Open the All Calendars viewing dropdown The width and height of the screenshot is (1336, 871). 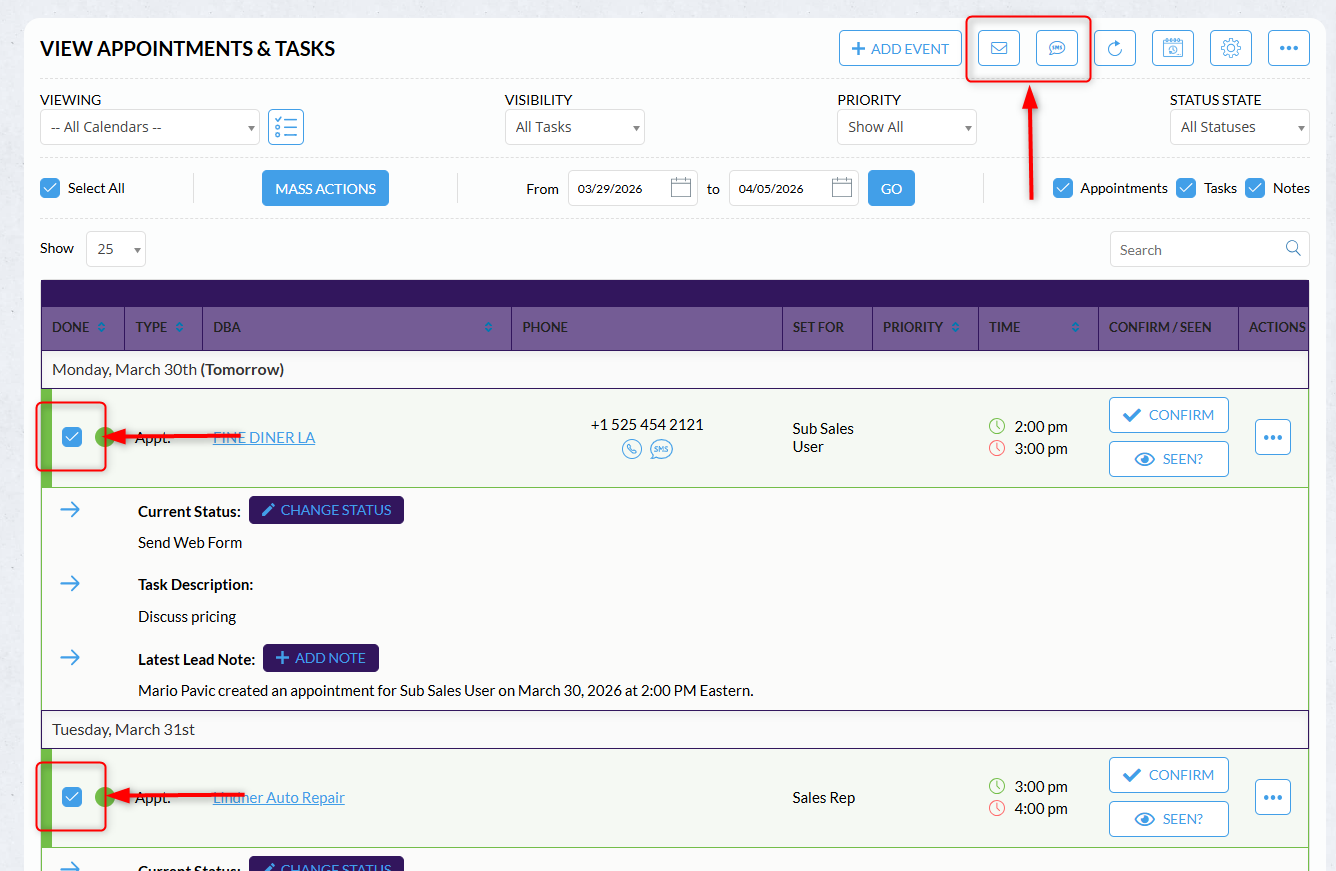[x=150, y=127]
